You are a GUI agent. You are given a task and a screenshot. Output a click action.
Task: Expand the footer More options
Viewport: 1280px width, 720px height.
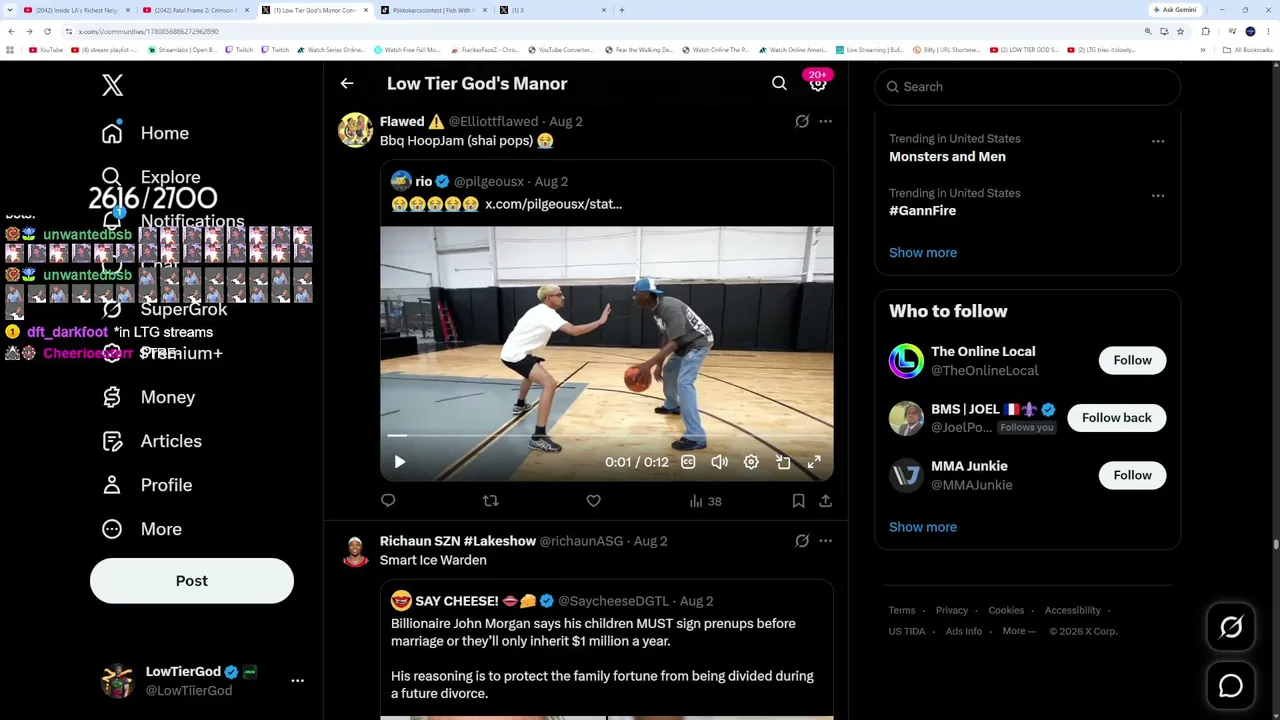coord(1019,631)
